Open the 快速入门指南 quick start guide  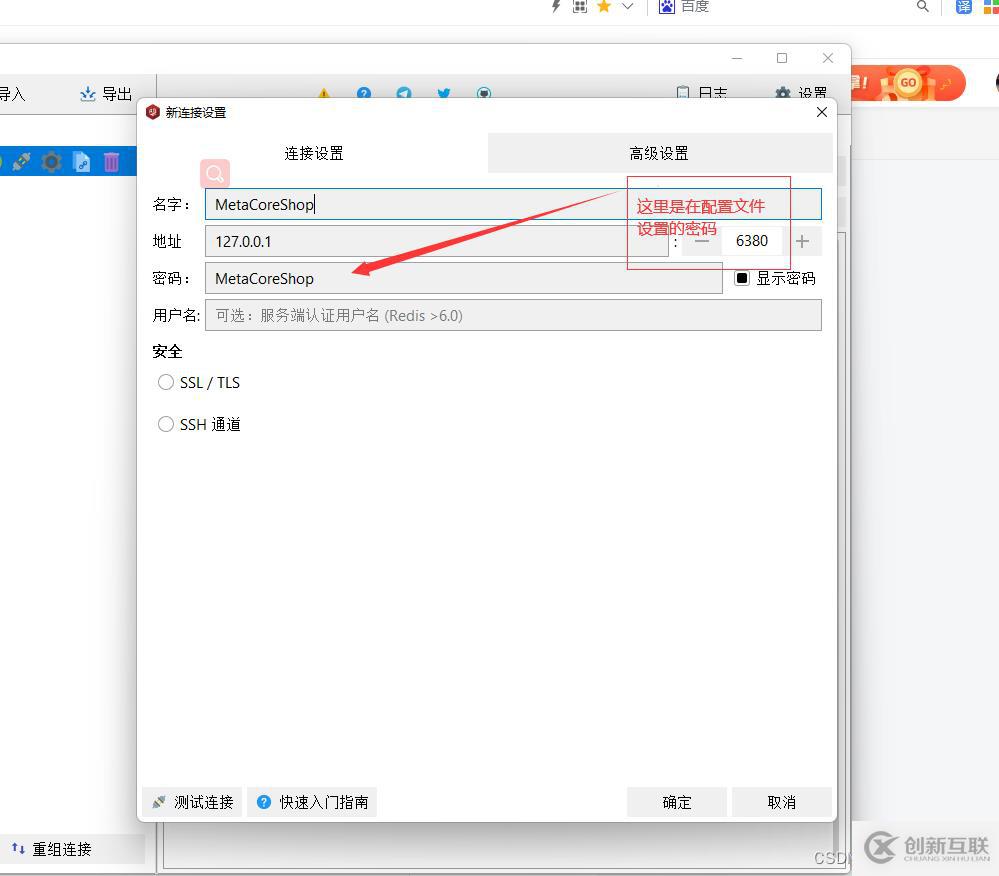click(x=312, y=802)
